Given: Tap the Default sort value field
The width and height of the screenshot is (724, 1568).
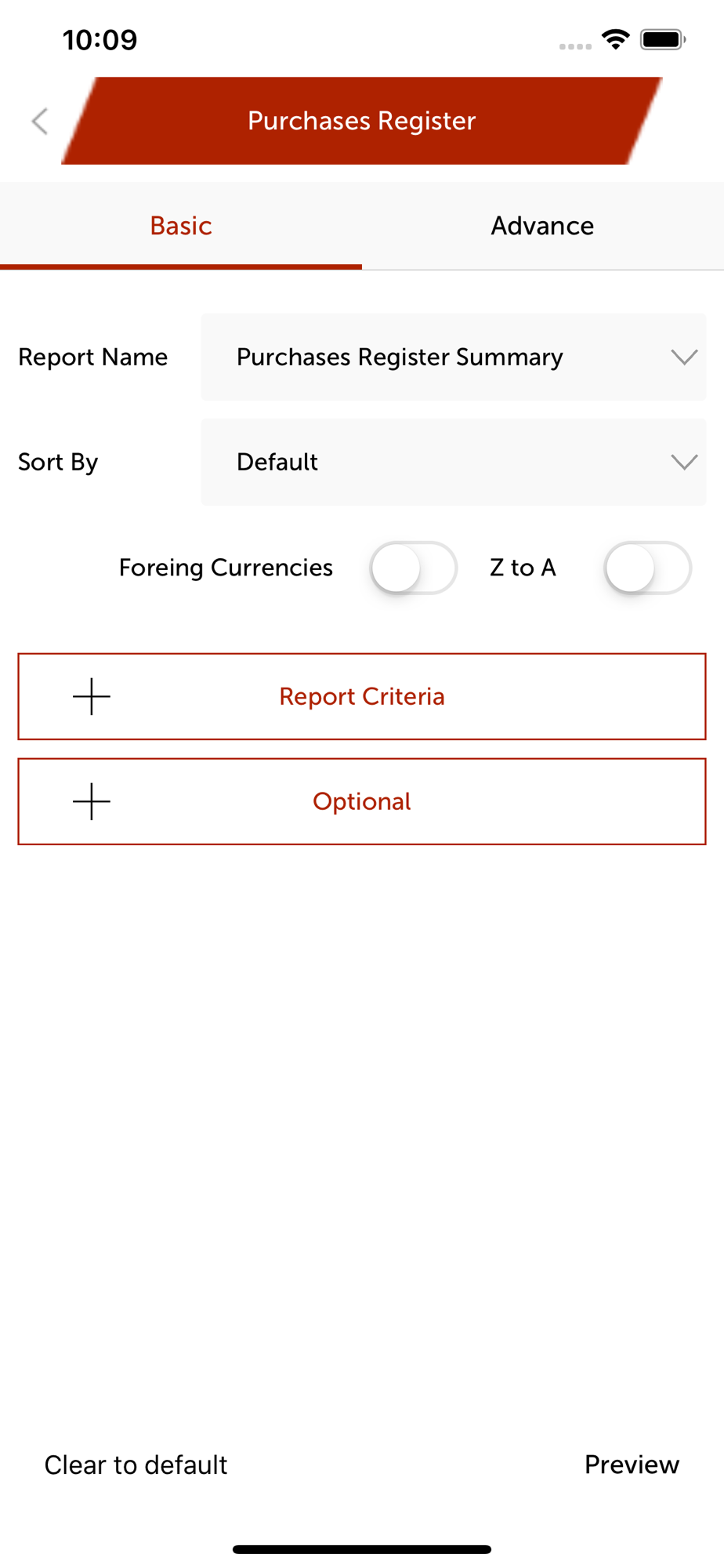Looking at the screenshot, I should pos(454,463).
